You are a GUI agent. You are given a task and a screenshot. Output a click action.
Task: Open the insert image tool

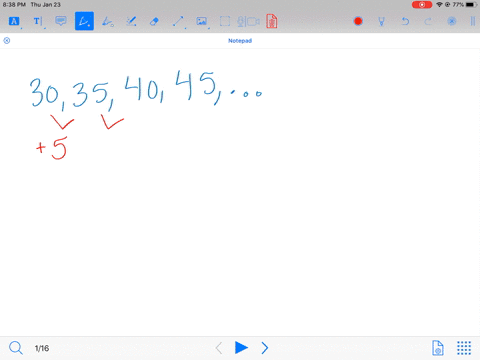point(202,21)
